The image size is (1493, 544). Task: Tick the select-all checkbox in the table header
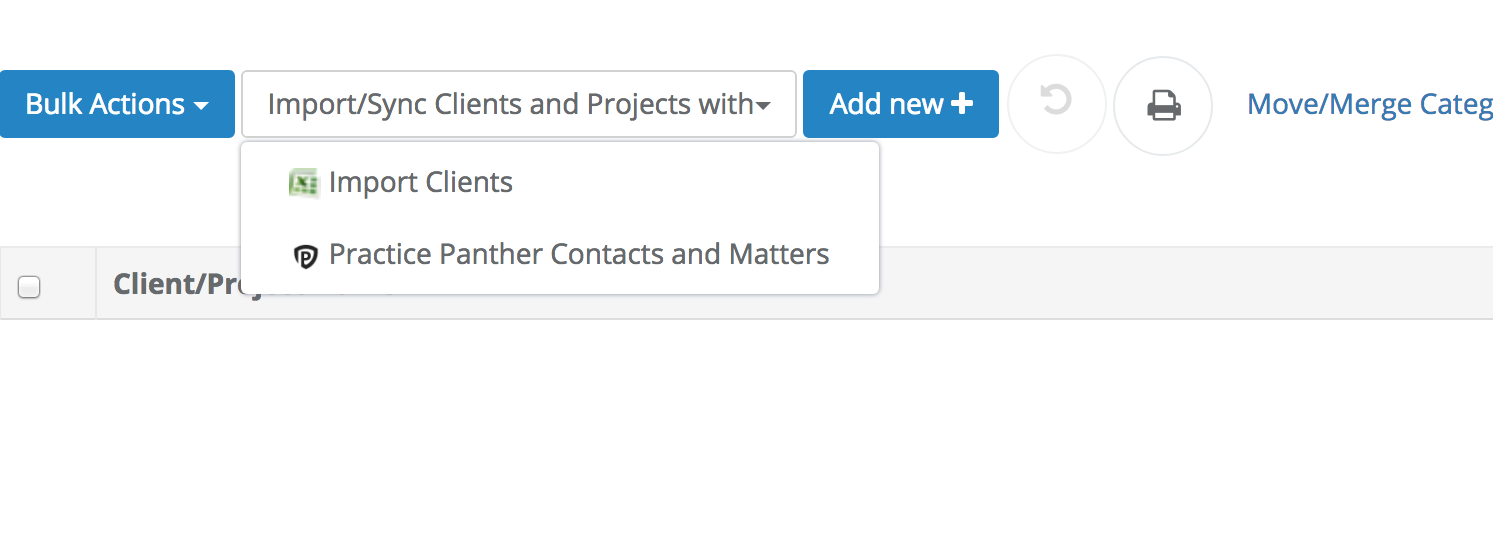(29, 287)
